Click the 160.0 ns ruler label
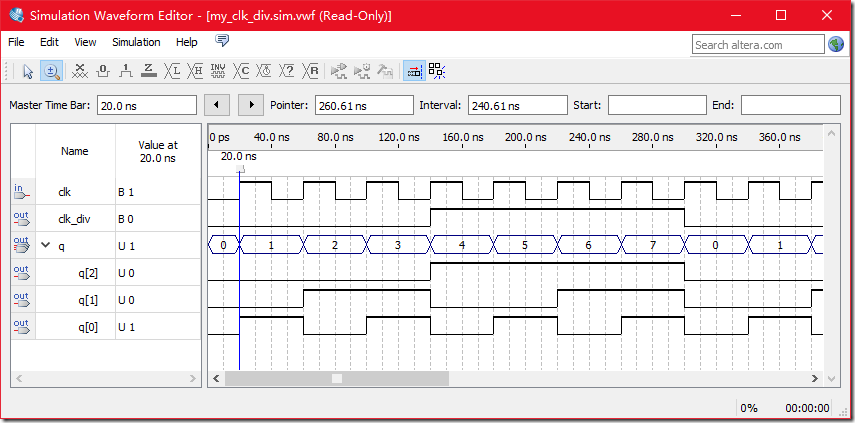The height and width of the screenshot is (423, 855). [x=462, y=137]
